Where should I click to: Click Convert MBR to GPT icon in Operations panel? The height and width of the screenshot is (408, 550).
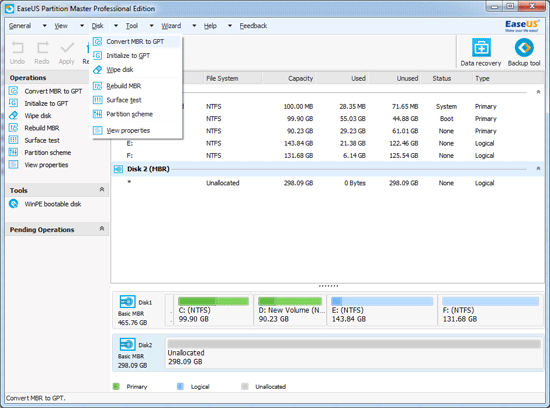click(x=13, y=91)
